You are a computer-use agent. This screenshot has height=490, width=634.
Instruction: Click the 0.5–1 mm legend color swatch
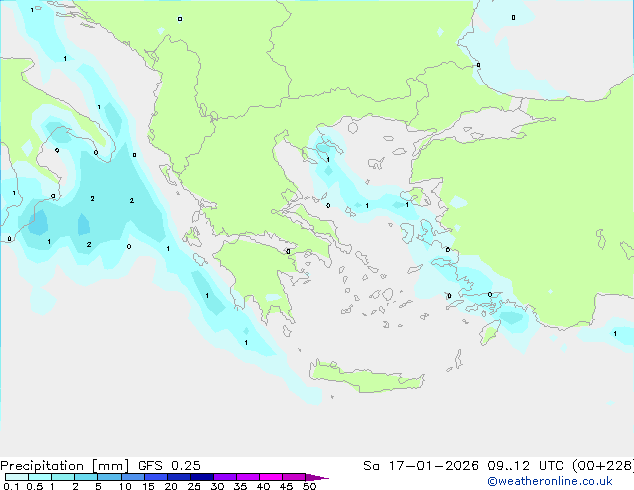[x=40, y=477]
